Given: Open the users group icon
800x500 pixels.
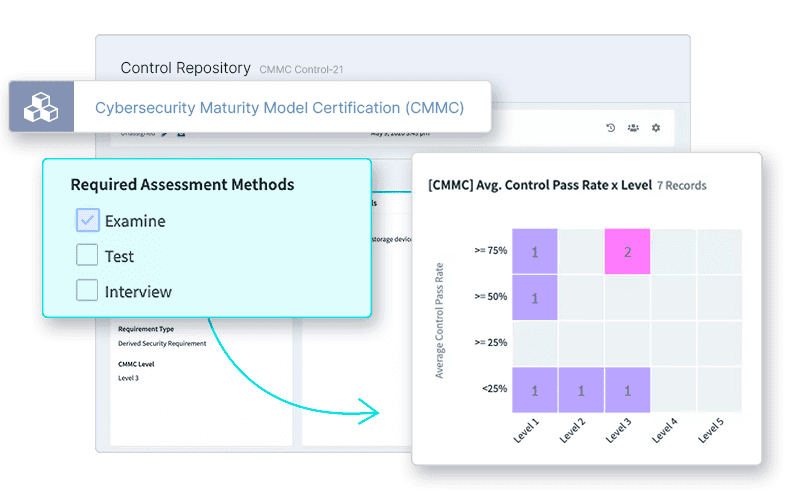Looking at the screenshot, I should coord(633,128).
